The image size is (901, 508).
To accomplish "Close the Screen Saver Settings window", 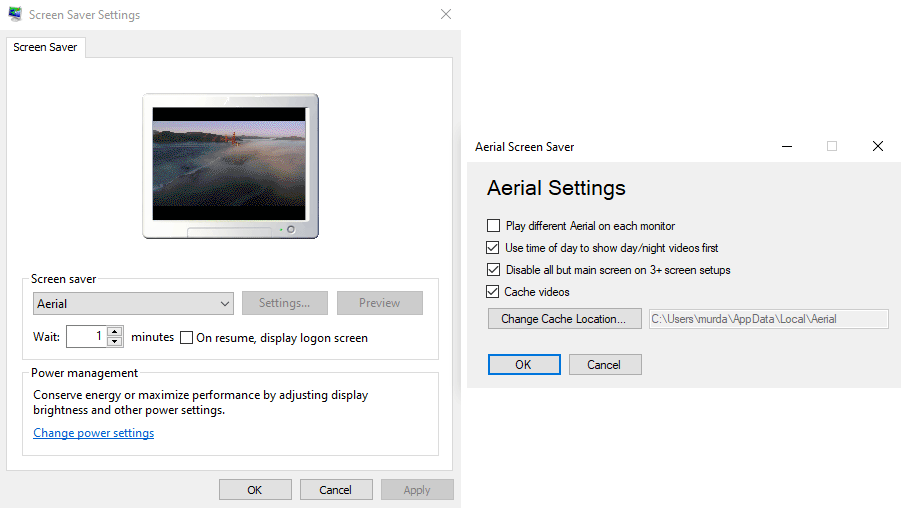I will point(446,14).
